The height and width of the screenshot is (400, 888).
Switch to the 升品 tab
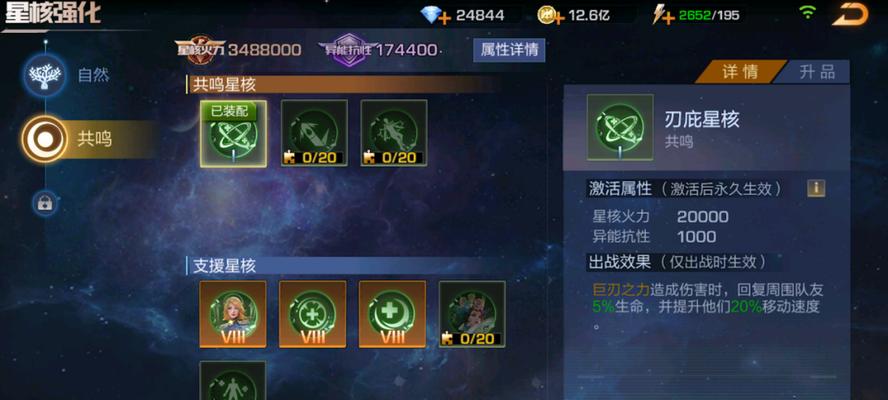click(x=816, y=72)
